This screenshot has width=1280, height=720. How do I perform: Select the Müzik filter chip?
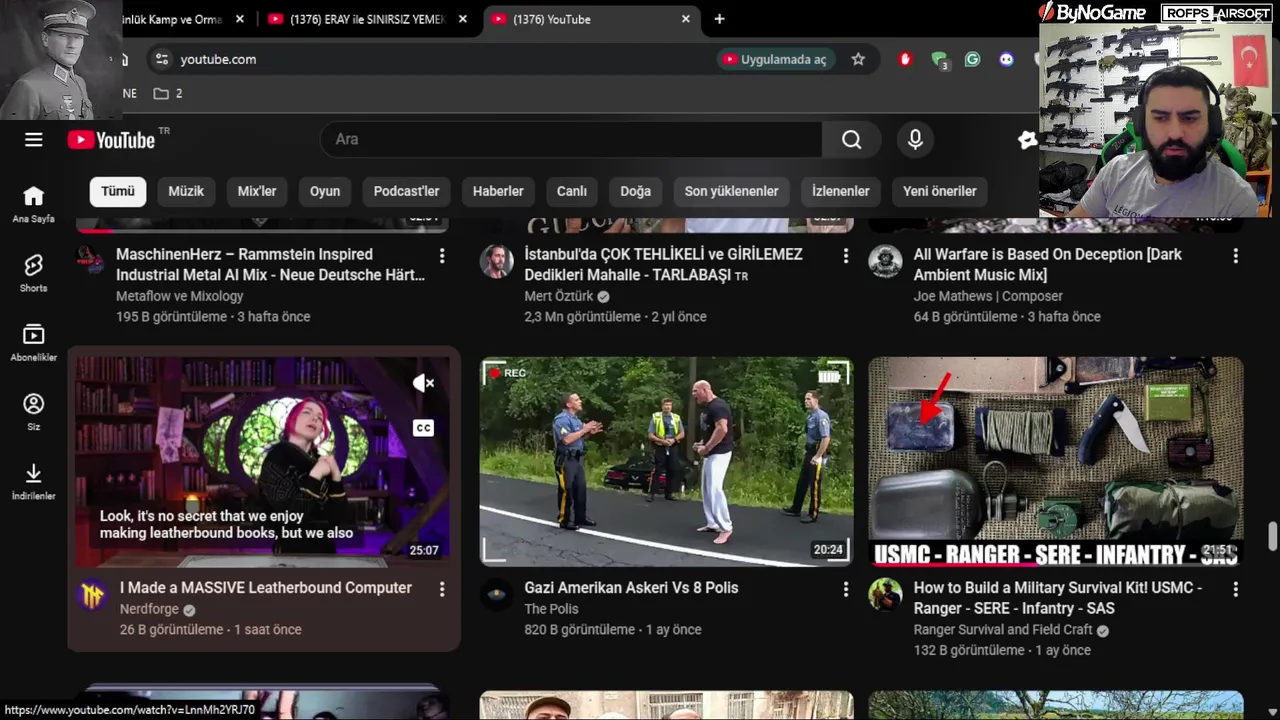(x=186, y=191)
